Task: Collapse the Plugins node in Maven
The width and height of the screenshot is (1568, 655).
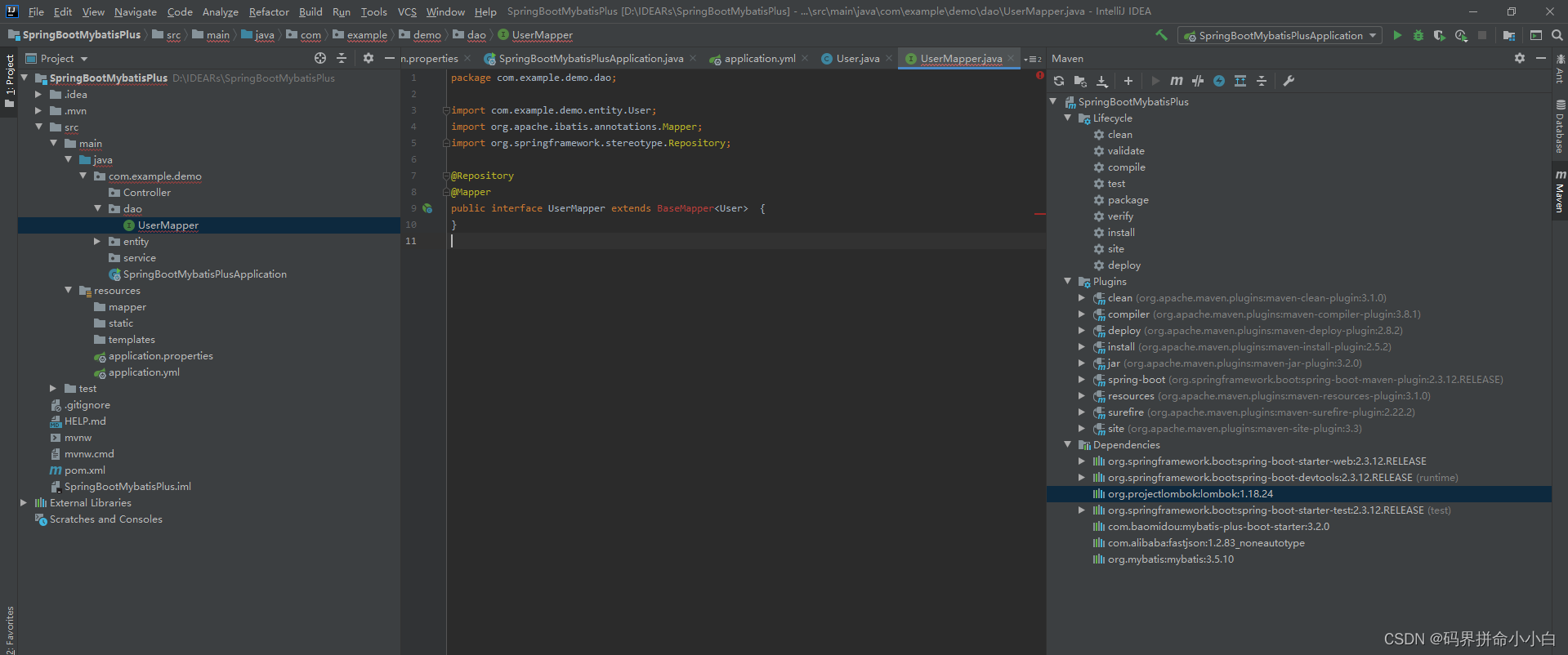Action: coord(1068,282)
